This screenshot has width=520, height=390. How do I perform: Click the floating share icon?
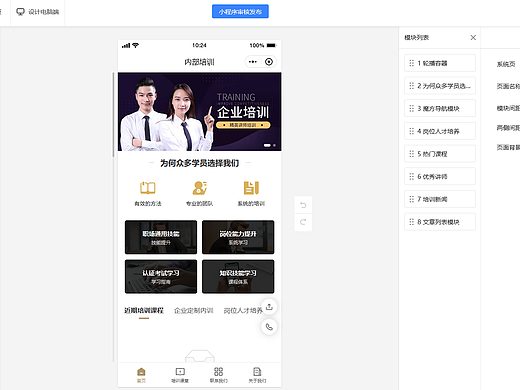269,307
